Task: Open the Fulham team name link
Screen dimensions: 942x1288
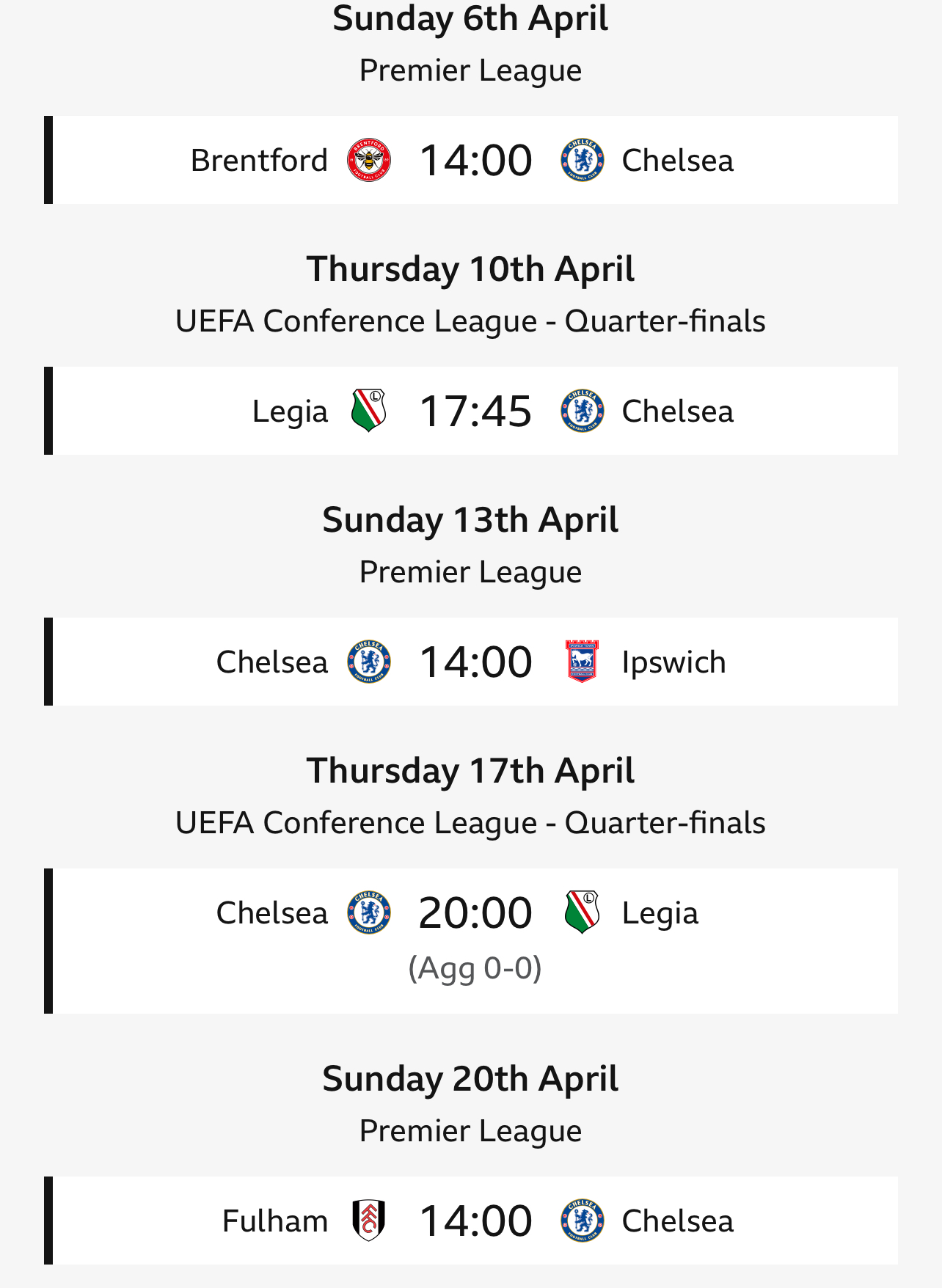Action: click(275, 1221)
